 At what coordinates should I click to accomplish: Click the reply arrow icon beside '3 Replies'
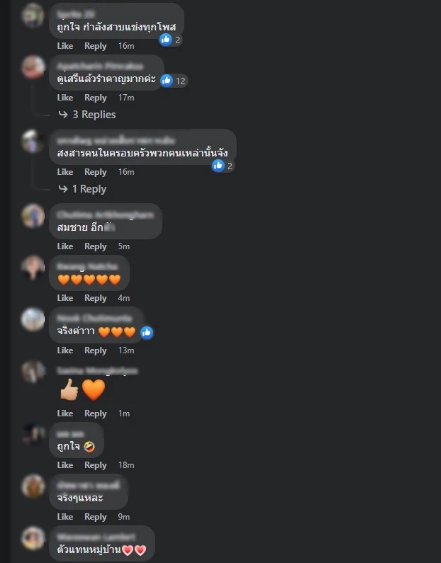(x=63, y=115)
